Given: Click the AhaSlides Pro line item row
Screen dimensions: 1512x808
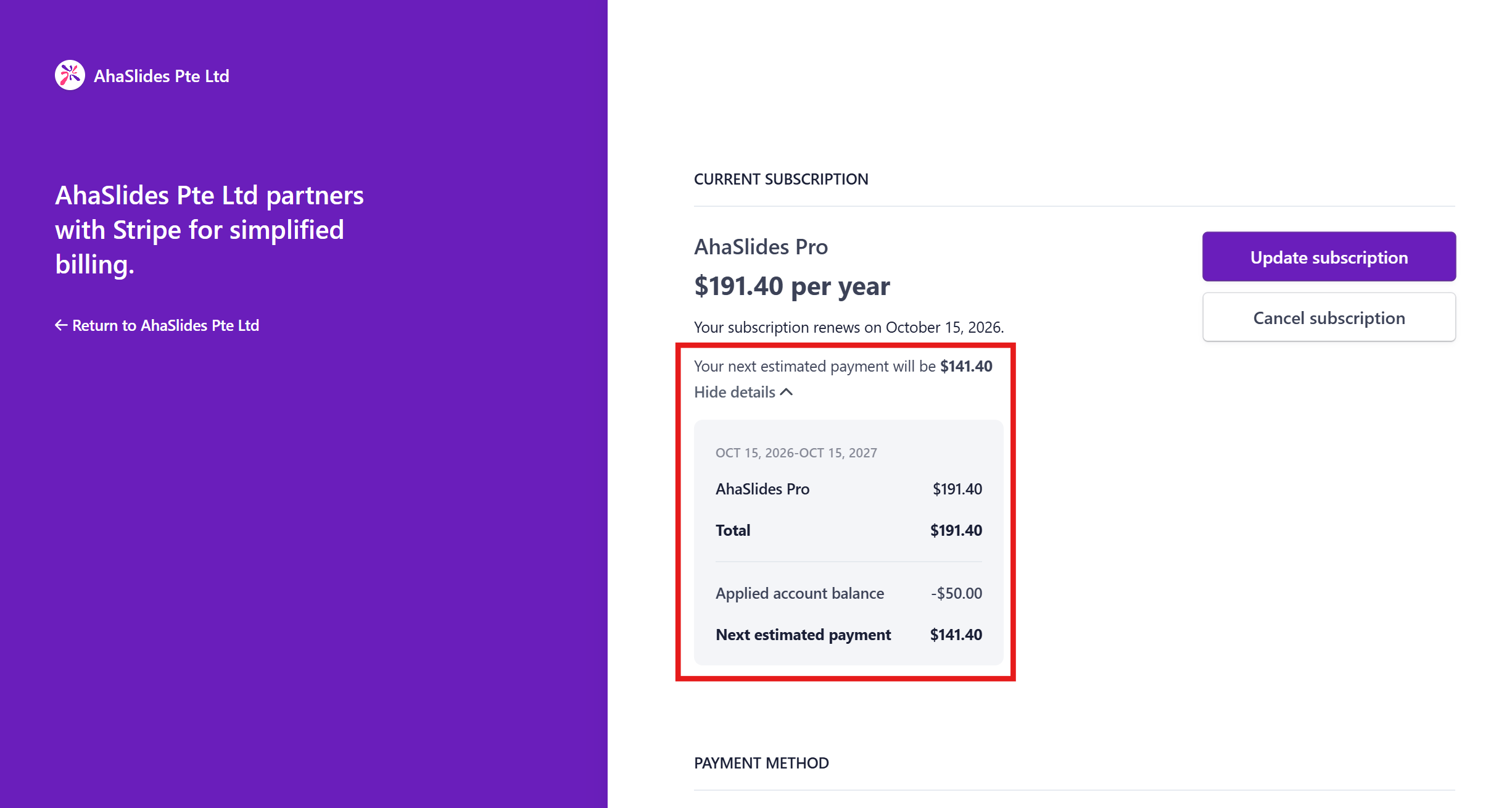Looking at the screenshot, I should click(848, 489).
